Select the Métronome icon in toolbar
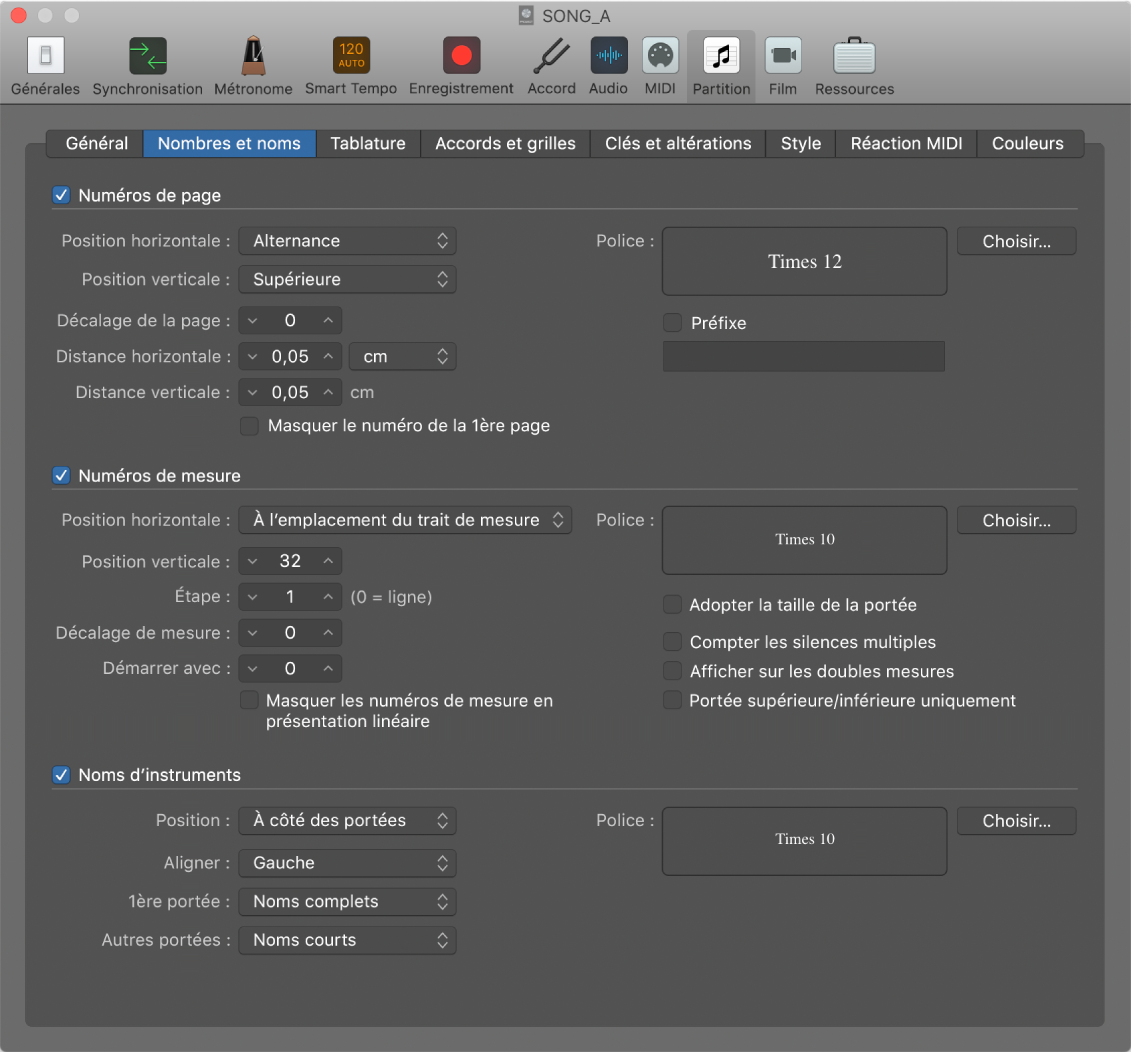Image resolution: width=1131 pixels, height=1053 pixels. pos(253,56)
